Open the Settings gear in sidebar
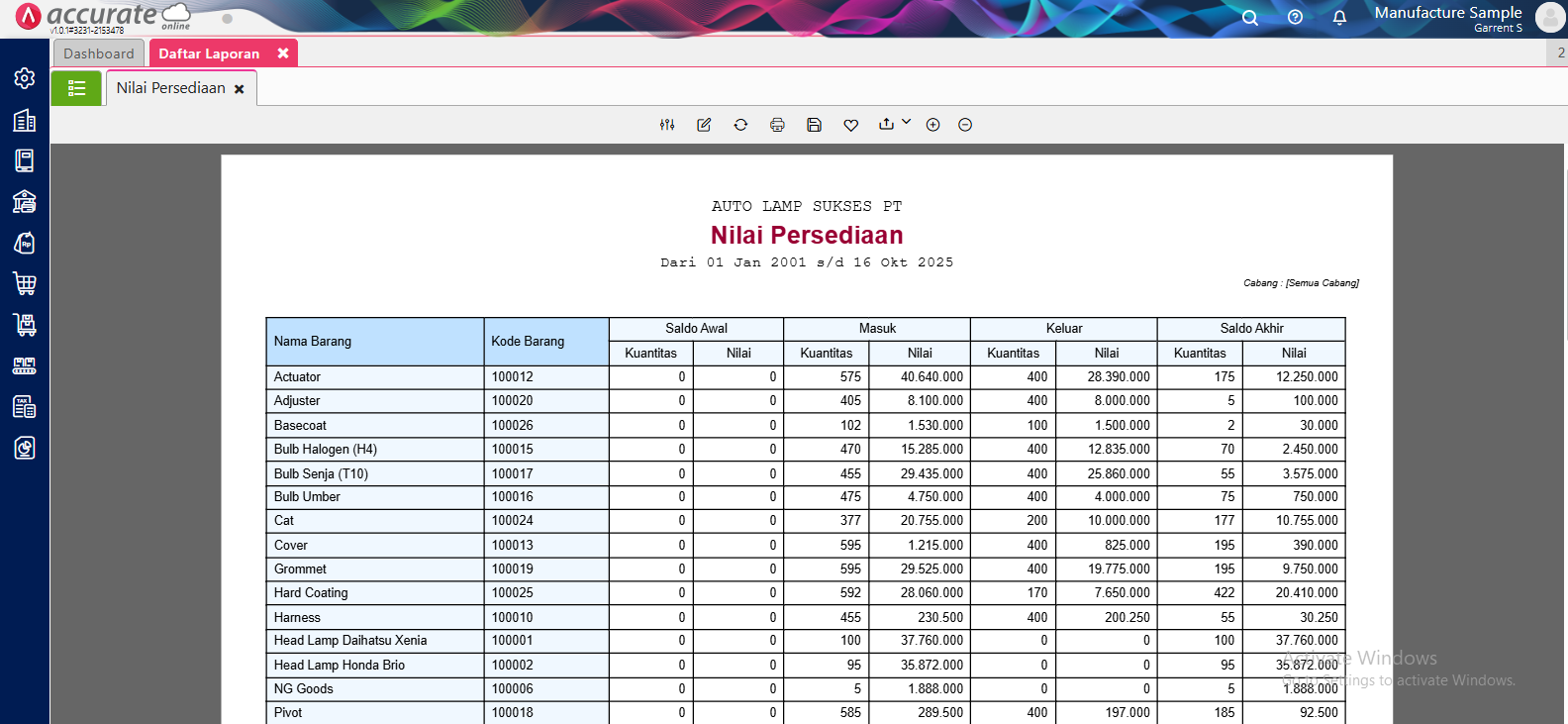 (25, 78)
